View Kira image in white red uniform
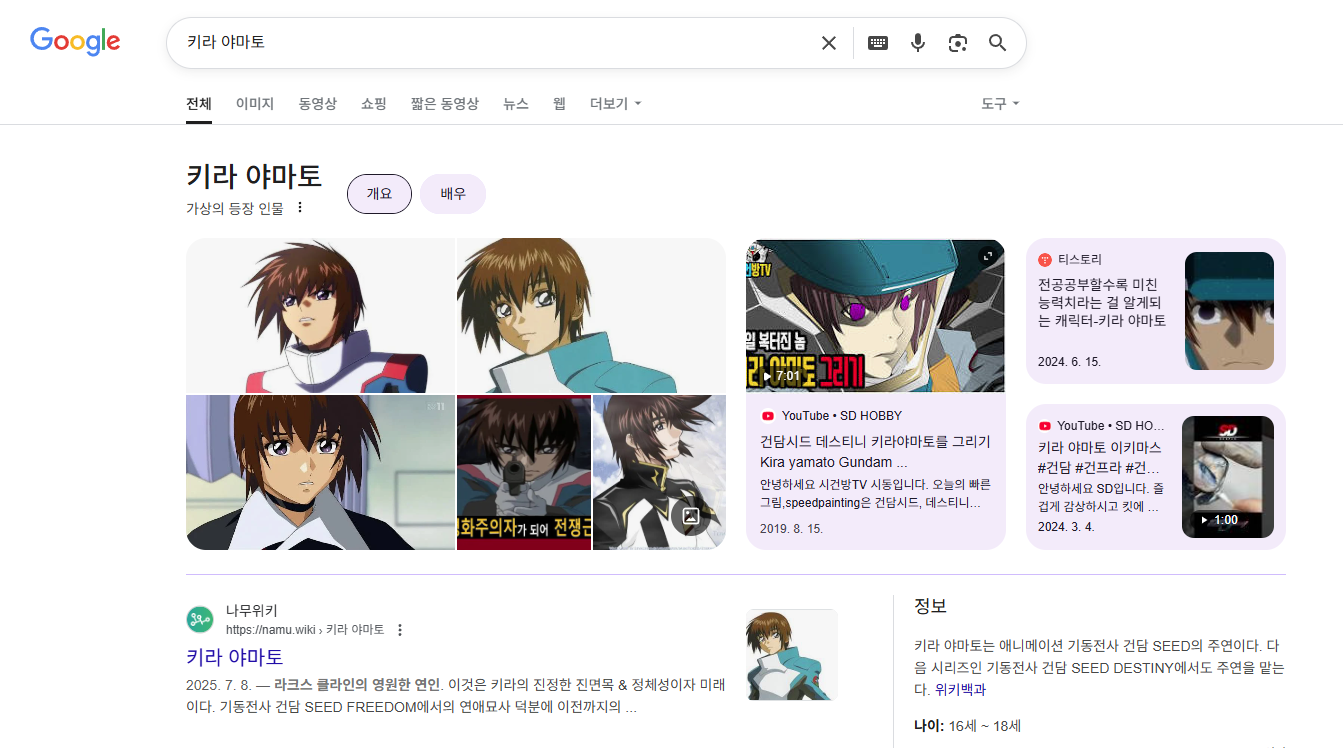 [320, 316]
